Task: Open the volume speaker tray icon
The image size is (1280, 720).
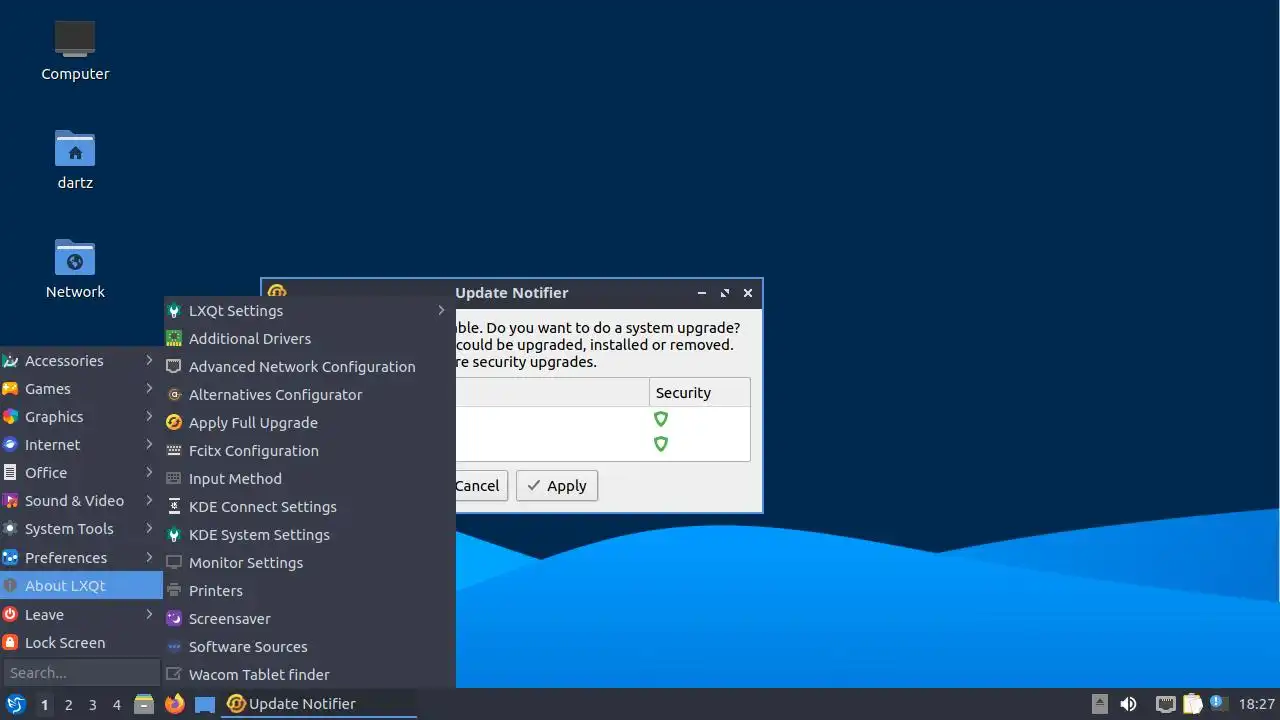Action: (x=1129, y=704)
